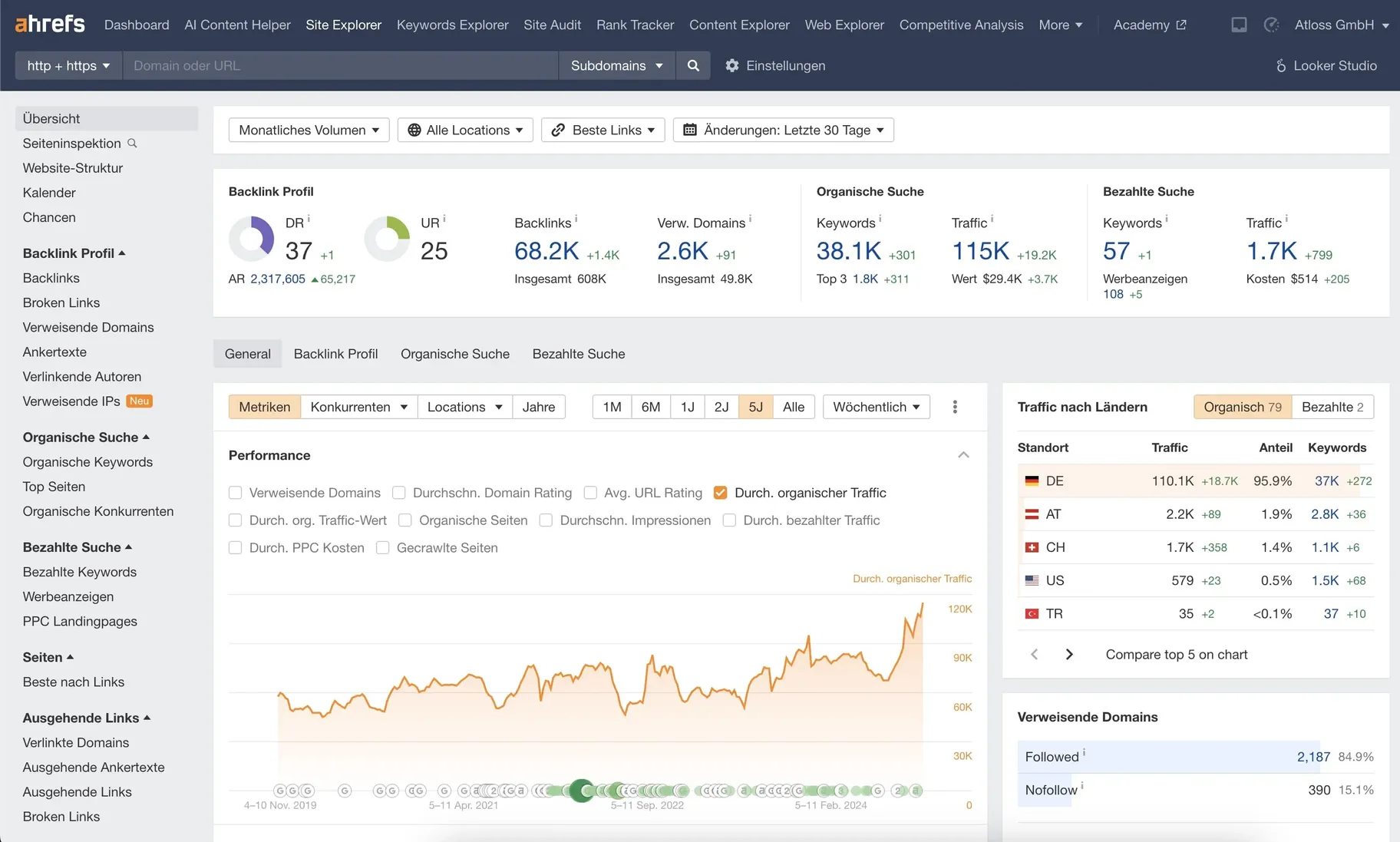Click the DR info icon

point(309,219)
